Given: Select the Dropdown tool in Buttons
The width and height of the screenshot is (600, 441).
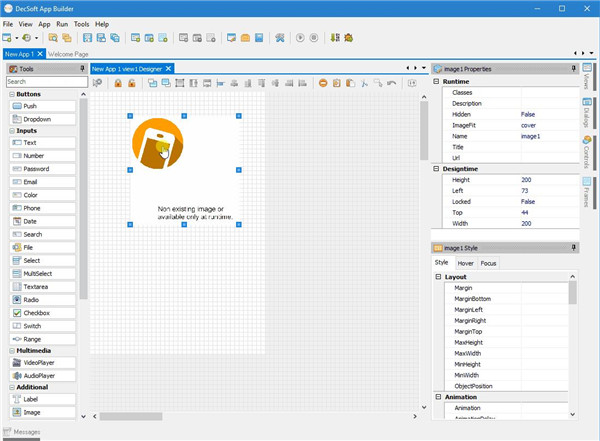Looking at the screenshot, I should click(x=40, y=119).
